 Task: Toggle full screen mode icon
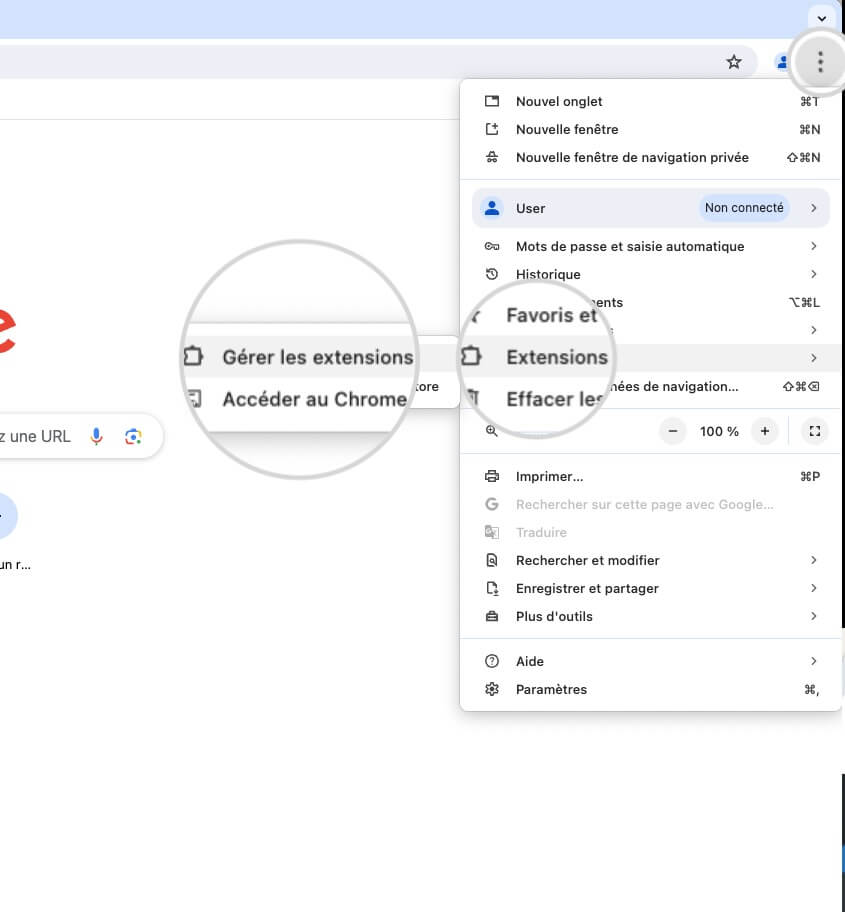coord(815,431)
